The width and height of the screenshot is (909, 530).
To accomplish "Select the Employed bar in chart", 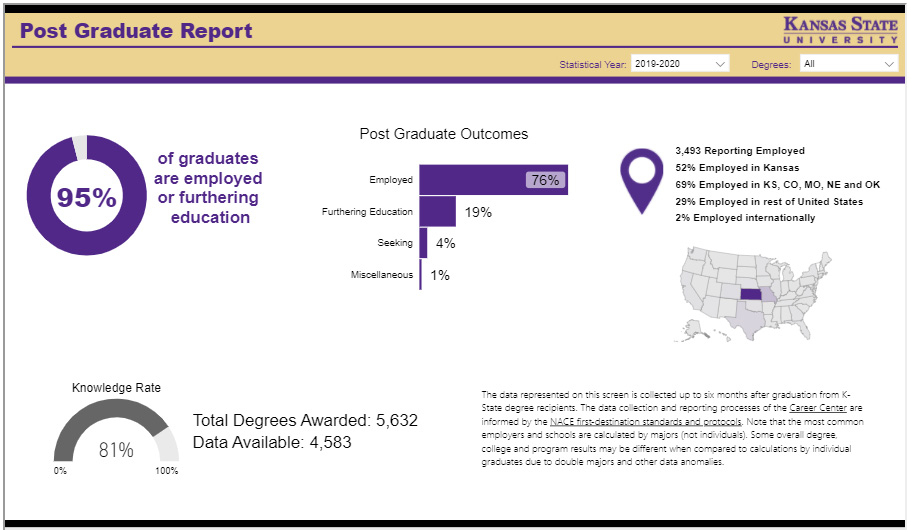I will click(x=493, y=180).
